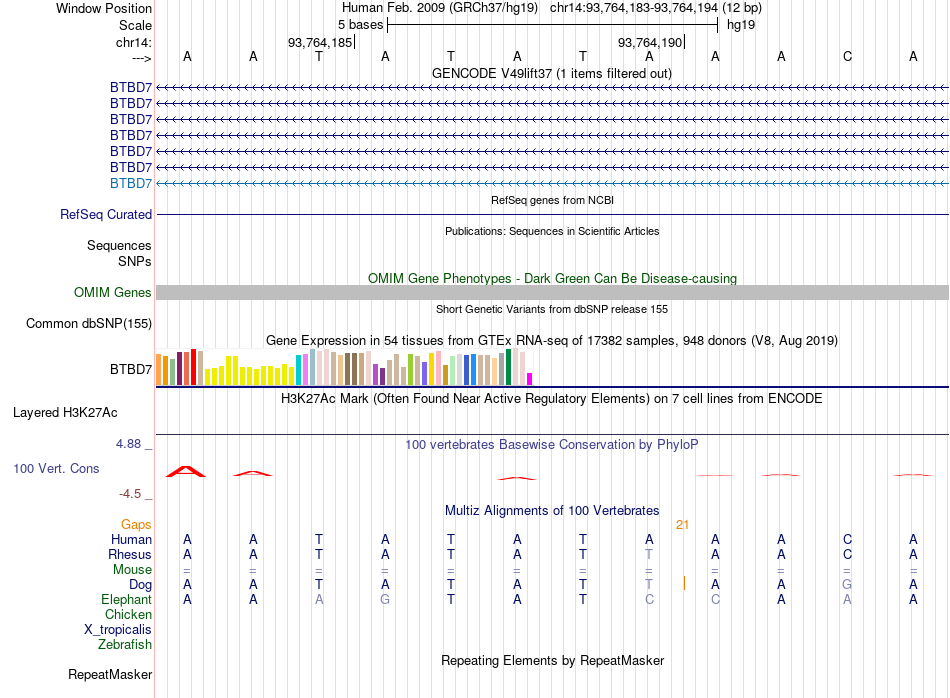This screenshot has height=698, width=950.
Task: Click the RepeatMasker track label
Action: click(x=110, y=674)
